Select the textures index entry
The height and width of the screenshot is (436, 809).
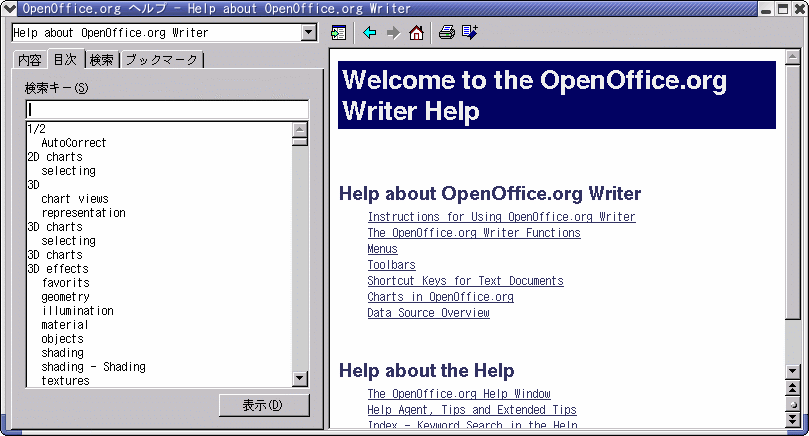tap(66, 380)
